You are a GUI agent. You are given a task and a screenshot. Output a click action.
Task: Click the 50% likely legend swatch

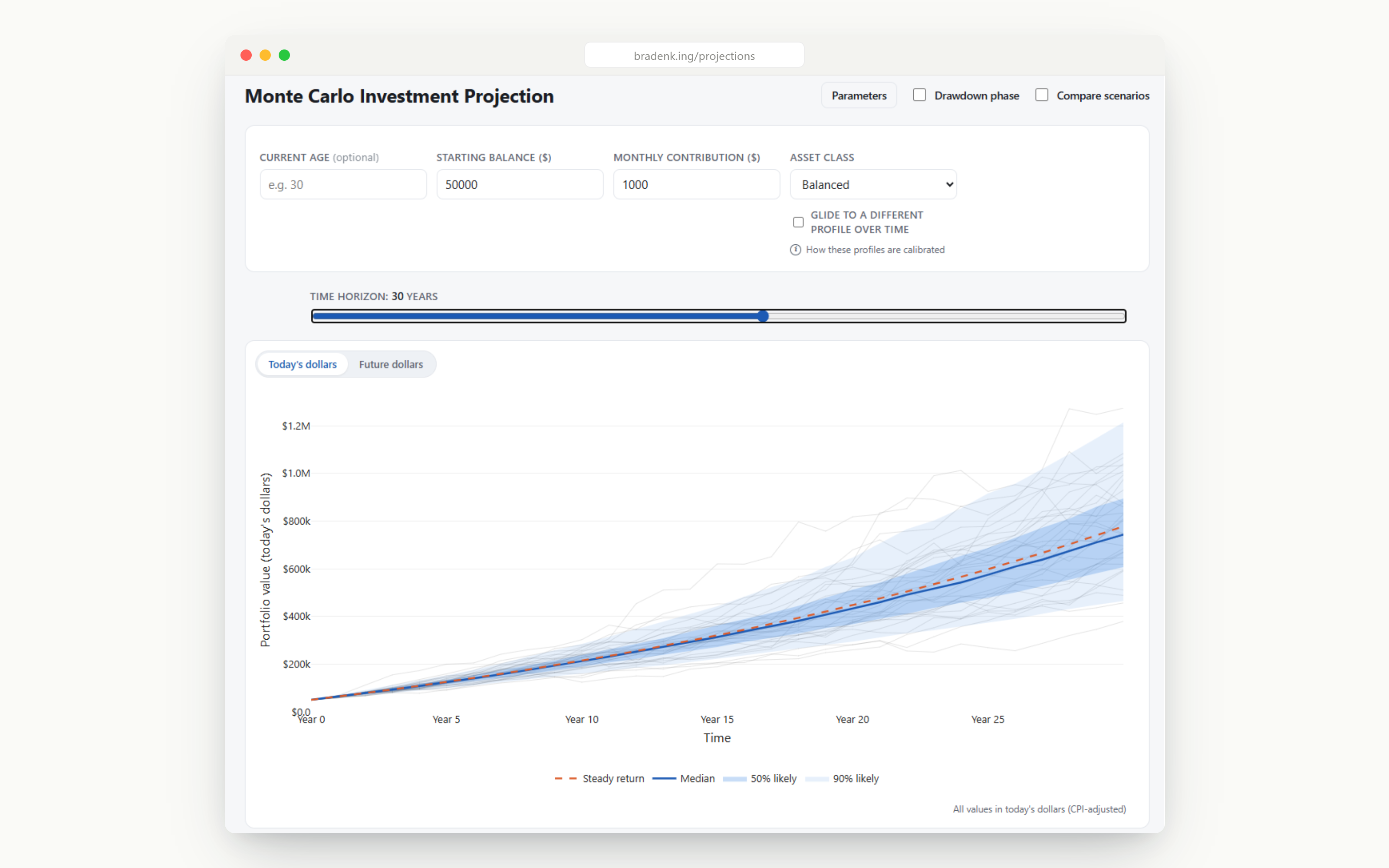click(735, 779)
